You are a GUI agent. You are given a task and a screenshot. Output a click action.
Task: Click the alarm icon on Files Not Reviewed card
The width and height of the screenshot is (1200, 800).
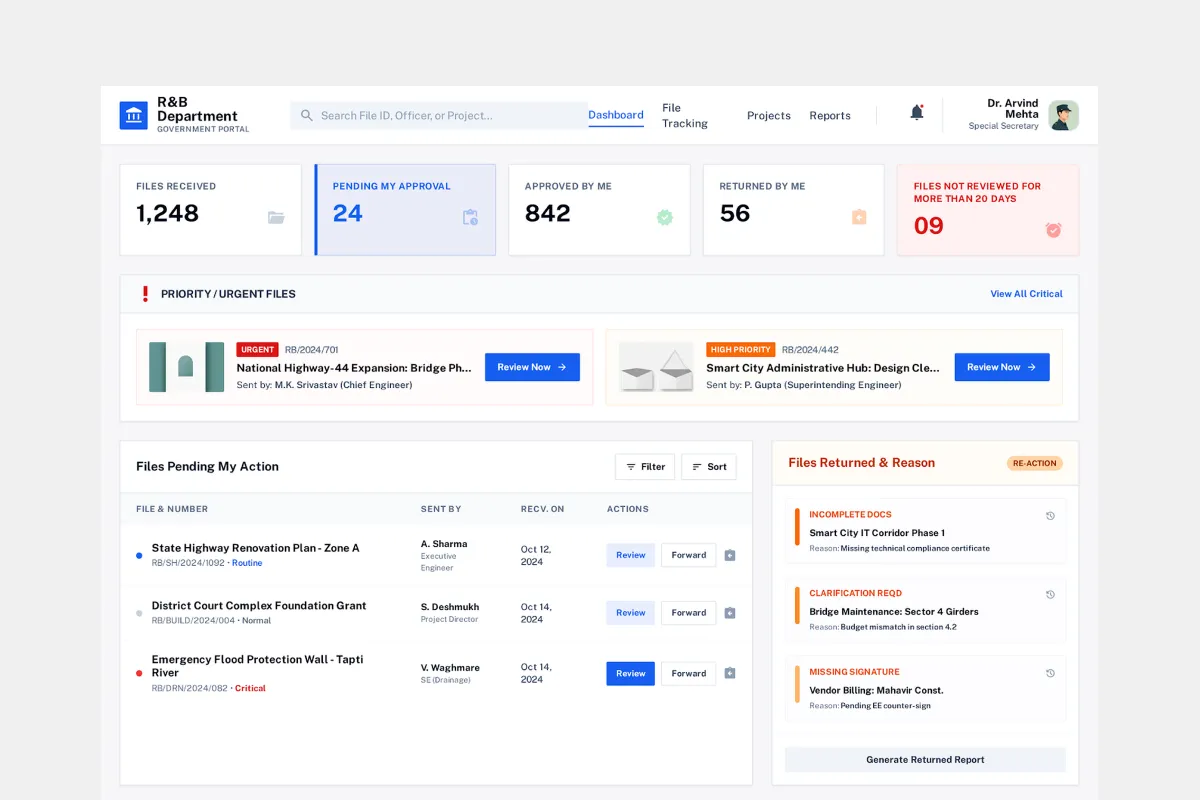[1052, 229]
